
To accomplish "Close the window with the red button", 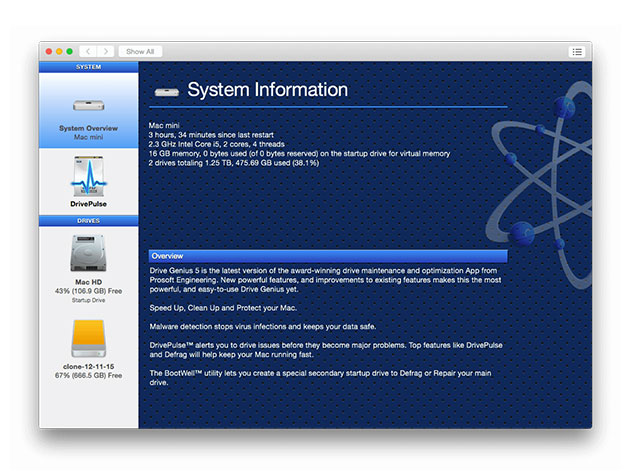I will (49, 51).
